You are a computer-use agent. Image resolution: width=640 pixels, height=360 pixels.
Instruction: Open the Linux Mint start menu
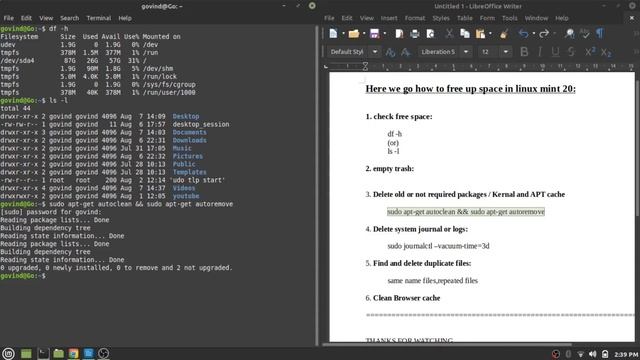coord(8,353)
